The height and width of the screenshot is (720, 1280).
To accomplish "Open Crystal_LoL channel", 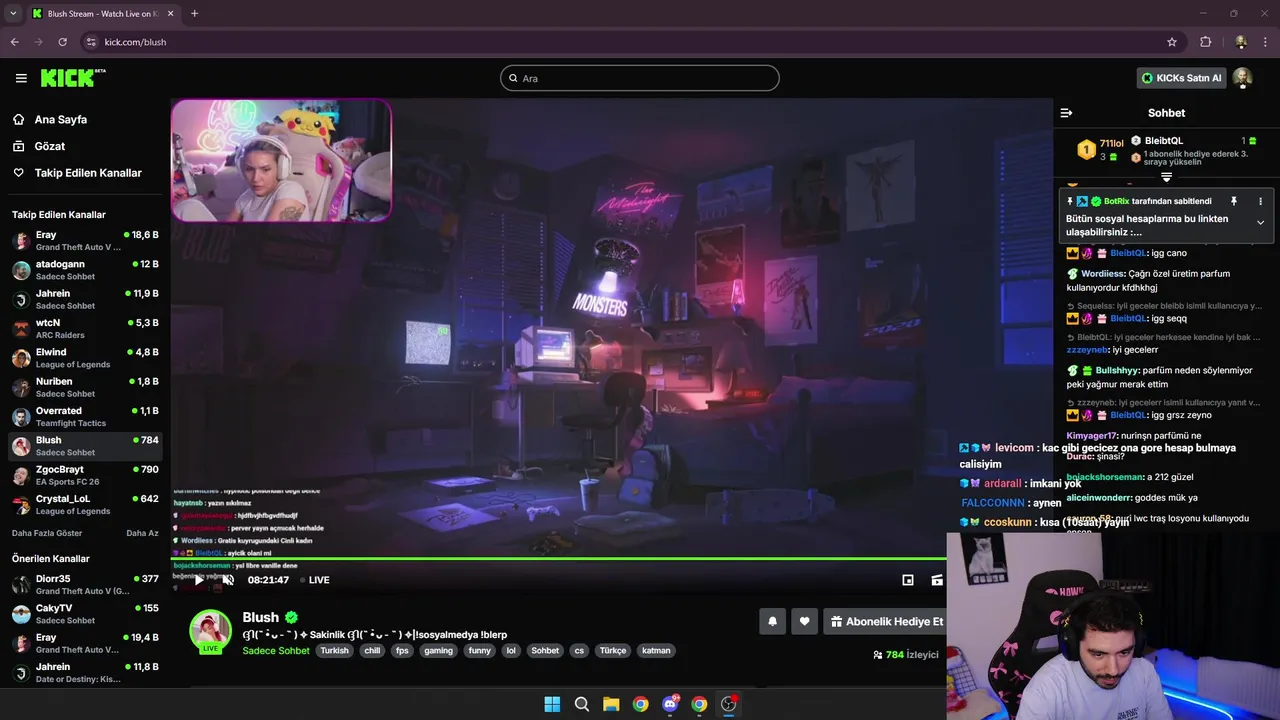I will (x=85, y=504).
